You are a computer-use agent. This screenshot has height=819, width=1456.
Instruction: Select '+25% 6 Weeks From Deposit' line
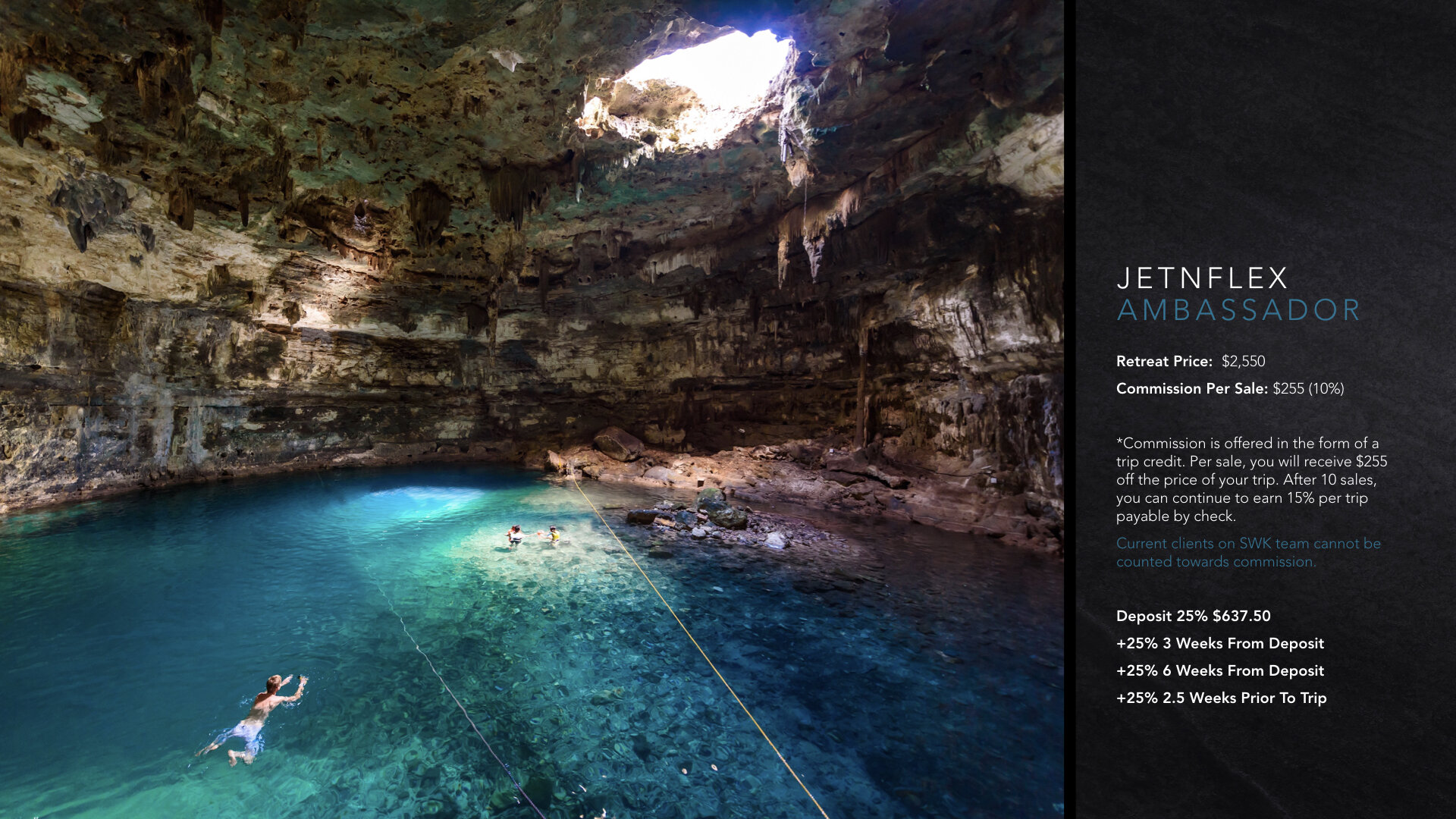1220,671
